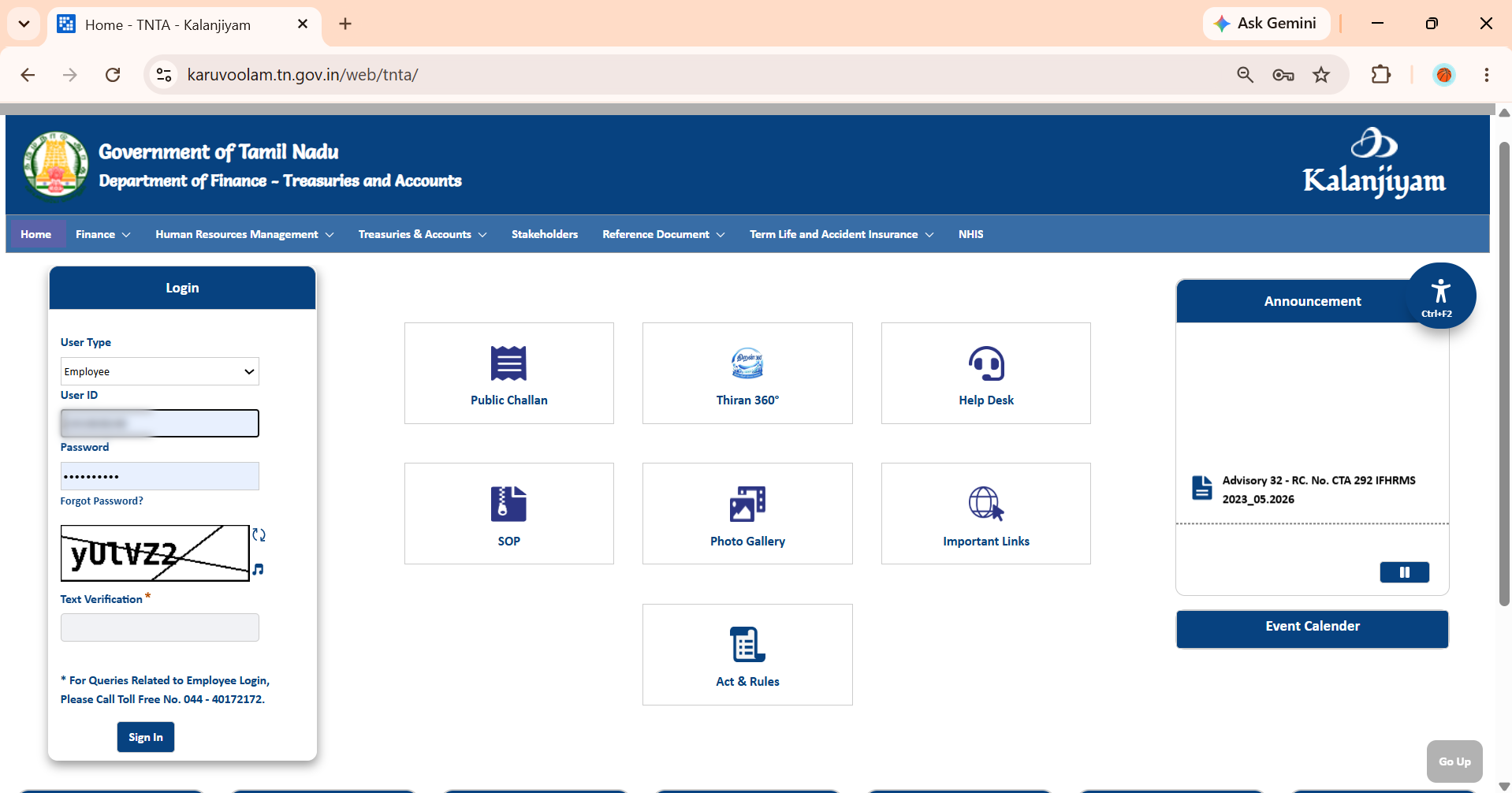
Task: Click the Ask Gemini button
Action: click(1266, 24)
